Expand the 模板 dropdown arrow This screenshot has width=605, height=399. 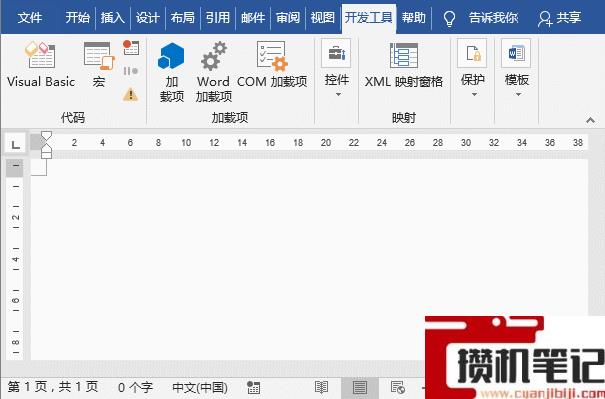coord(518,95)
